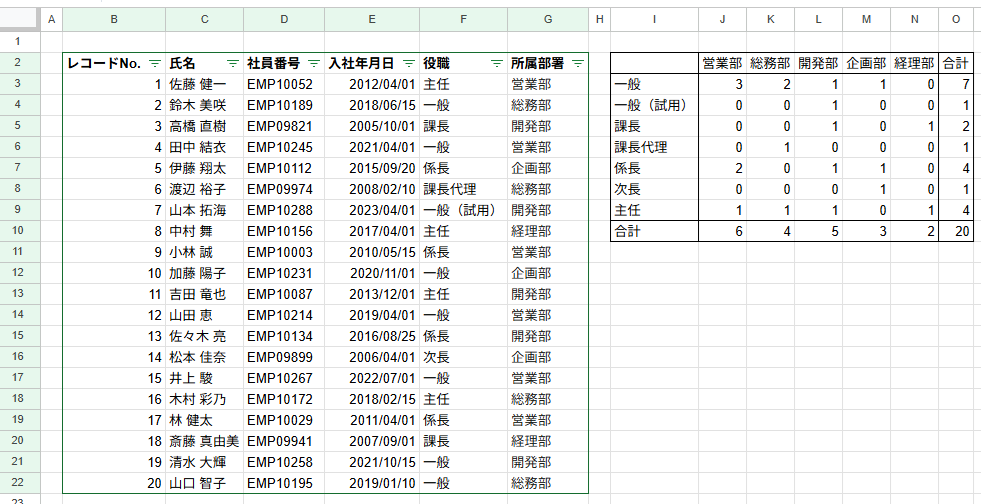Viewport: 981px width, 504px height.
Task: Click the 経理部 summary table header
Action: (915, 63)
